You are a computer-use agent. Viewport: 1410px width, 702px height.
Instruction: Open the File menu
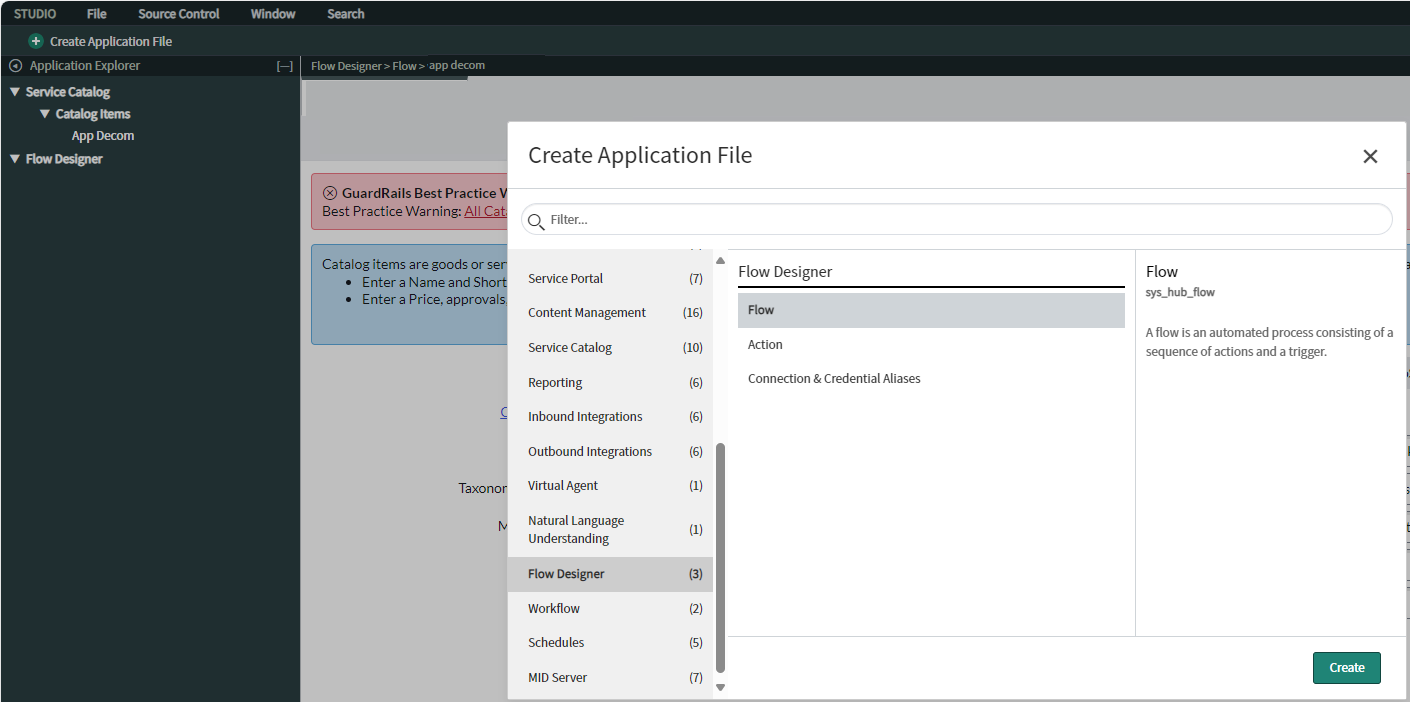click(x=97, y=14)
